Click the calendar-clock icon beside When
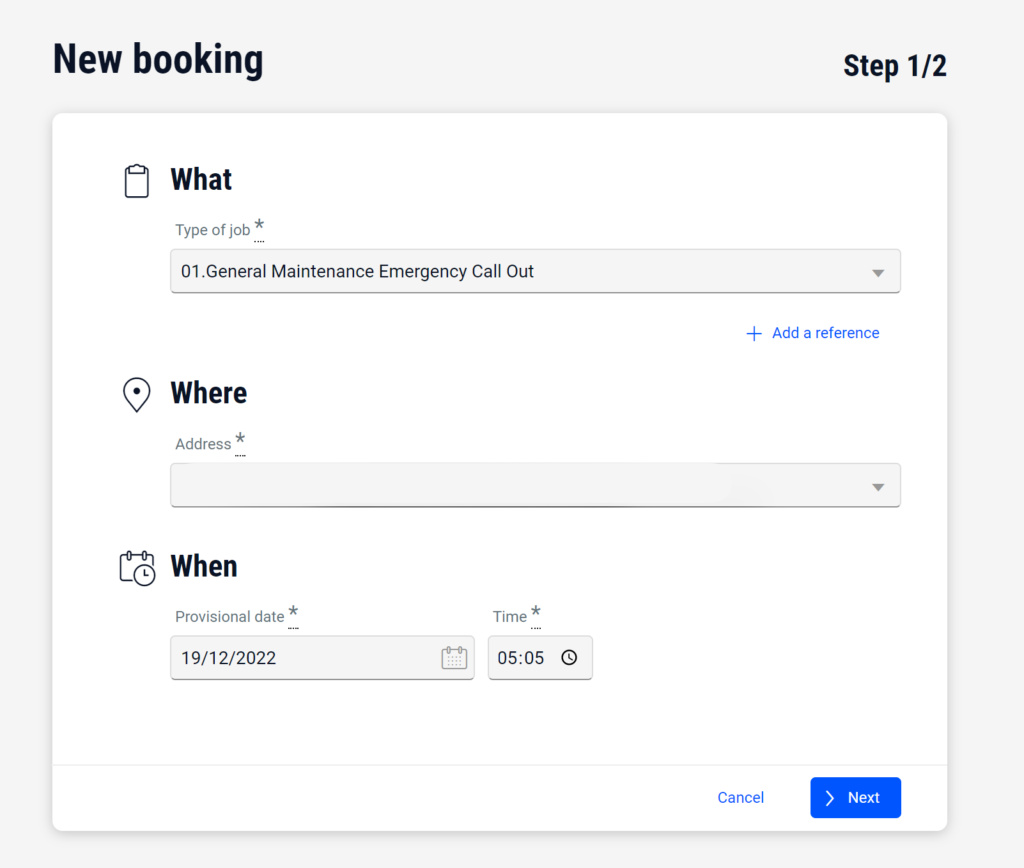Image resolution: width=1024 pixels, height=868 pixels. [137, 567]
